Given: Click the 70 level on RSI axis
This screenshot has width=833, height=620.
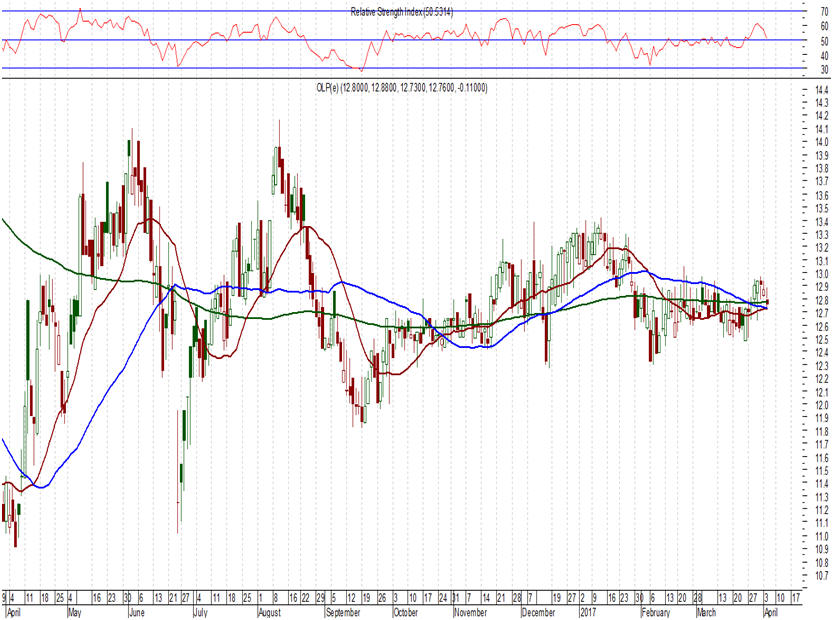Looking at the screenshot, I should [x=796, y=12].
